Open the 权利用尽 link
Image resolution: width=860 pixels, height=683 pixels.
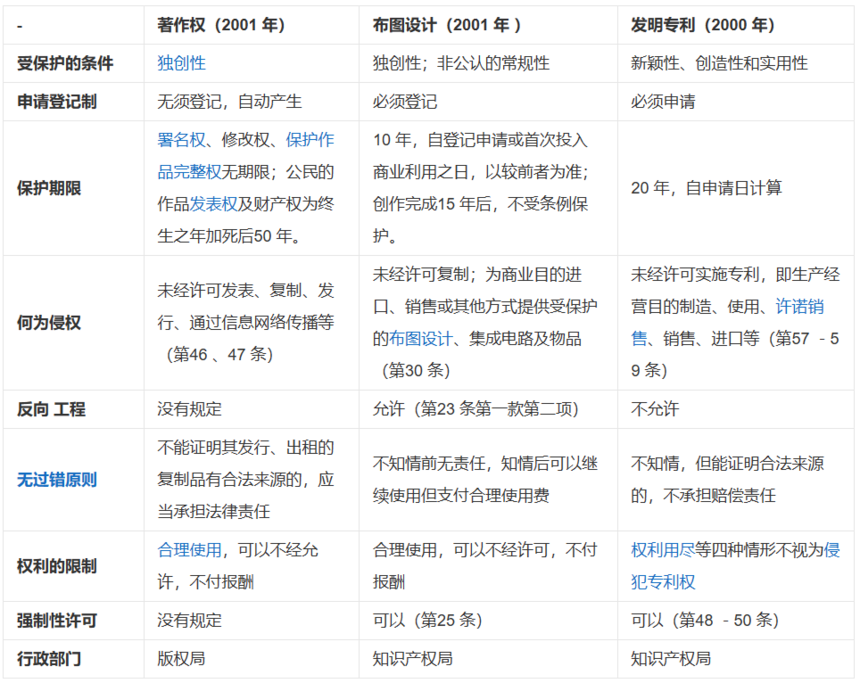[663, 550]
